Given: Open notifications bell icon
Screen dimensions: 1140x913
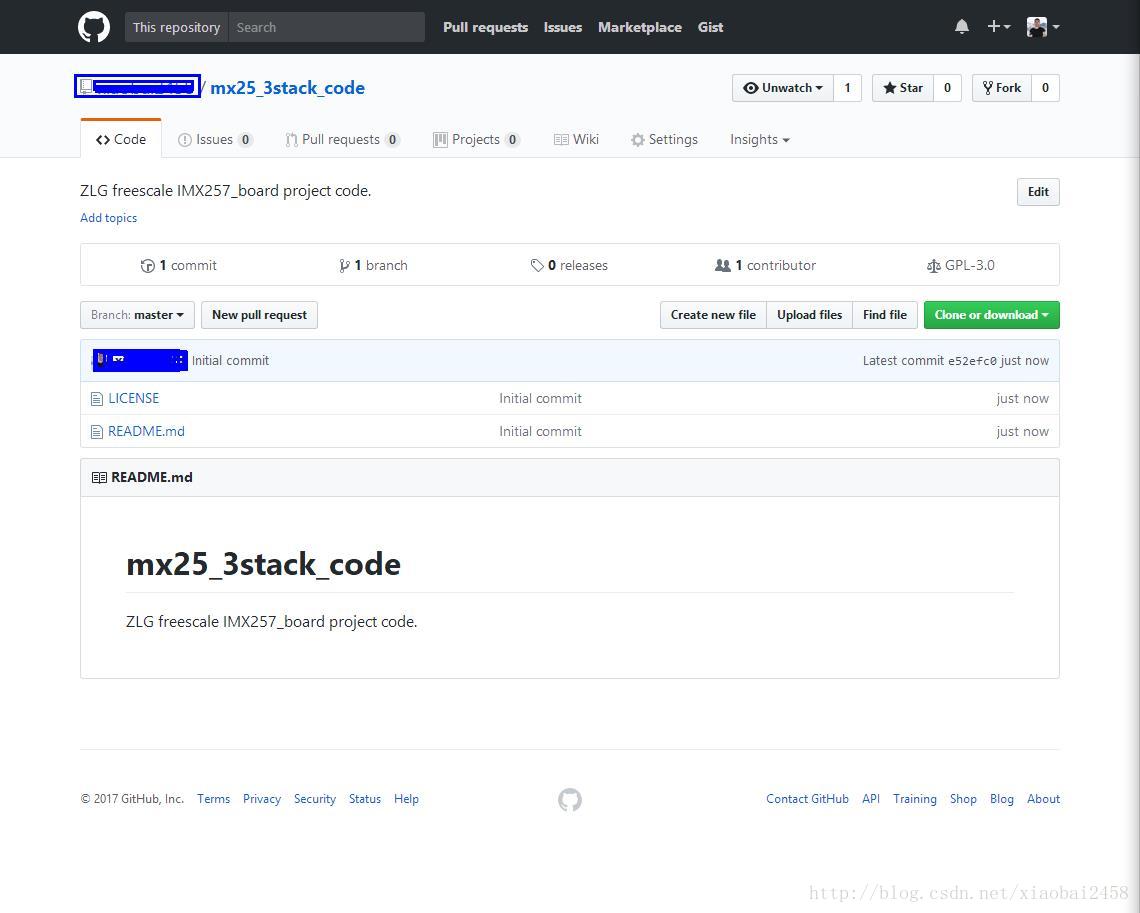Looking at the screenshot, I should click(x=962, y=27).
